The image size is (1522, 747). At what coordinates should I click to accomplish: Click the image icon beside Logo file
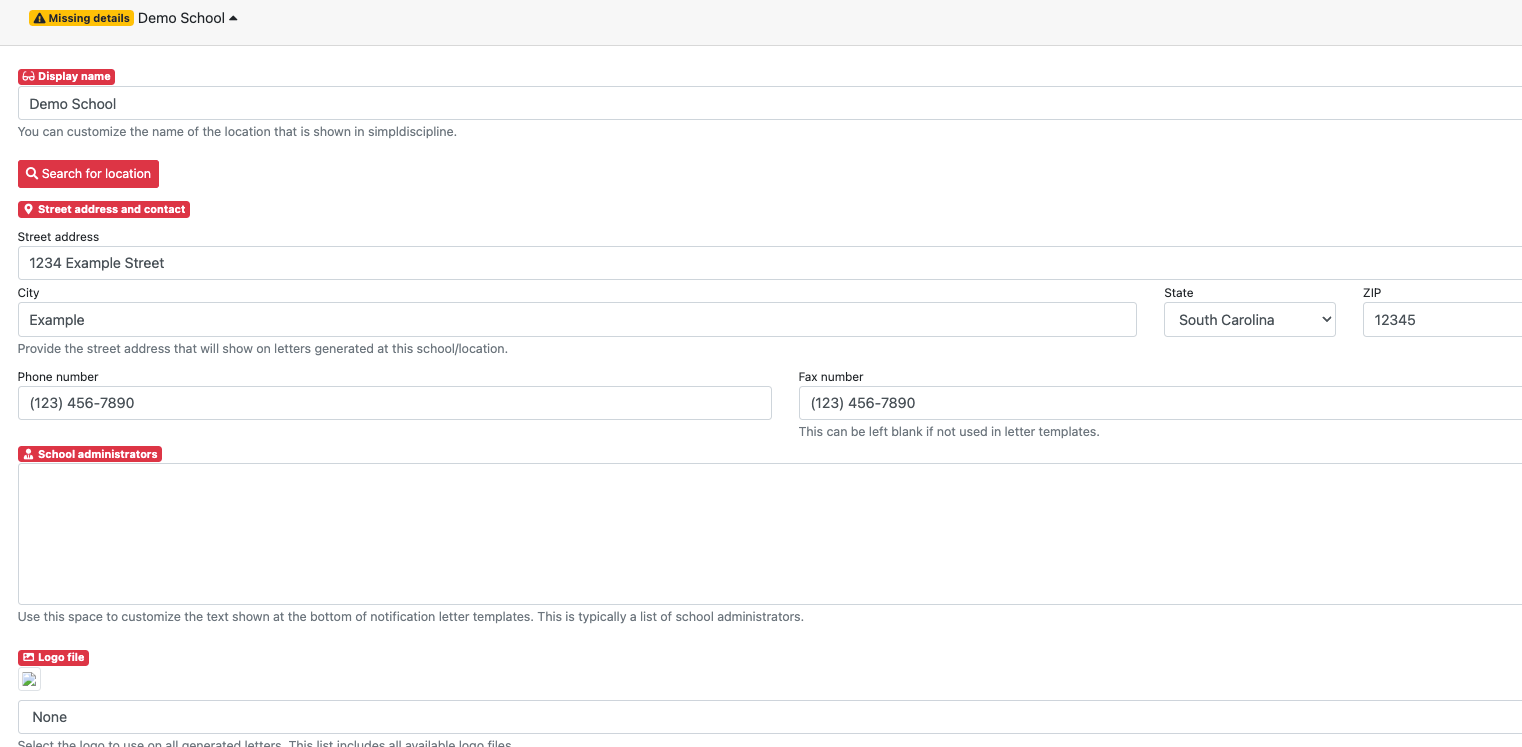[x=28, y=658]
